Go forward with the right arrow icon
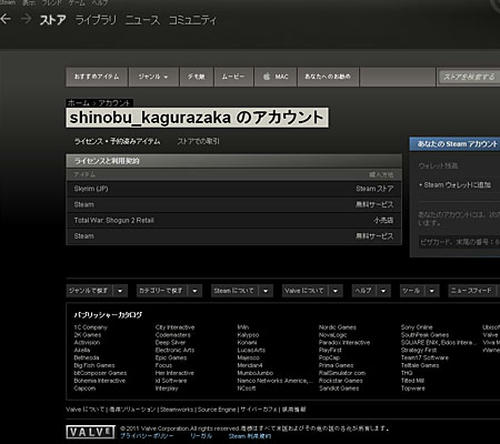The width and height of the screenshot is (500, 444). point(26,19)
